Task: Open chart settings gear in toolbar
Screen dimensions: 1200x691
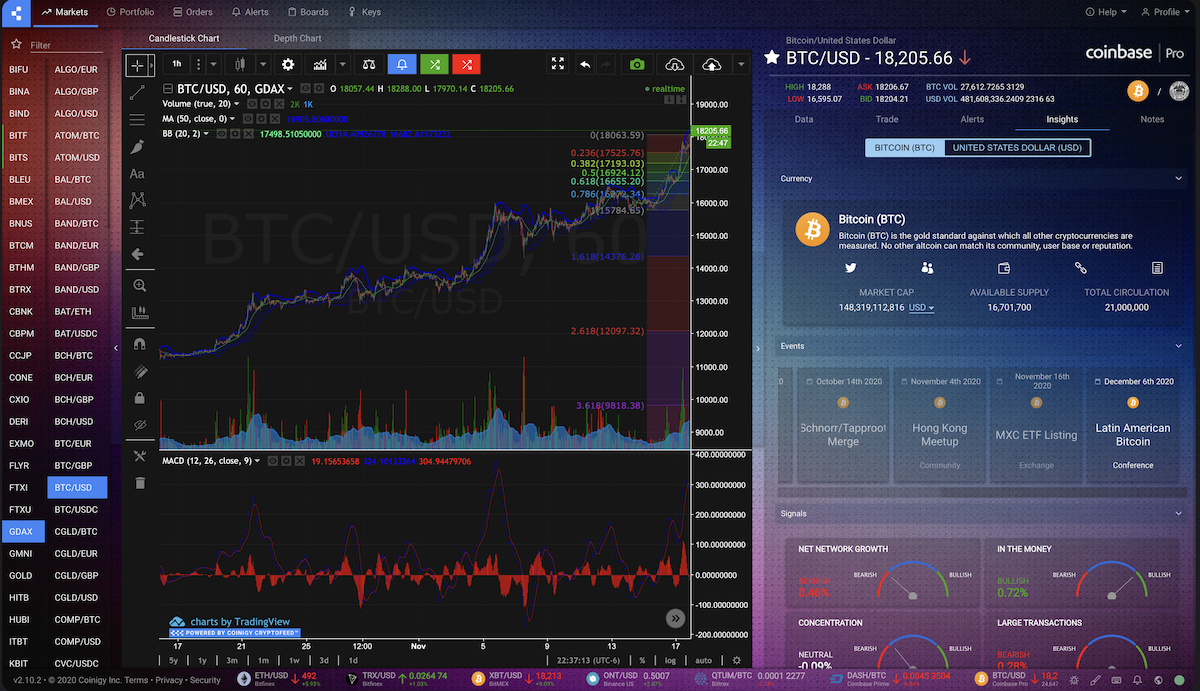Action: tap(288, 64)
